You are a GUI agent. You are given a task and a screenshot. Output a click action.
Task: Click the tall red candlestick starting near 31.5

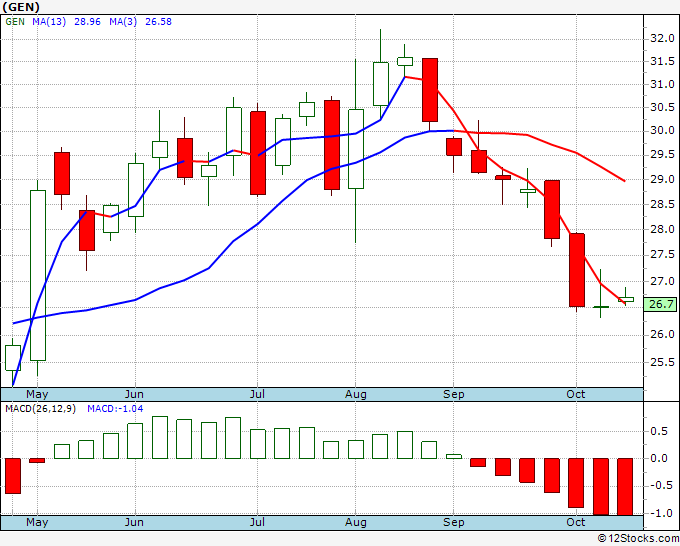[x=430, y=90]
